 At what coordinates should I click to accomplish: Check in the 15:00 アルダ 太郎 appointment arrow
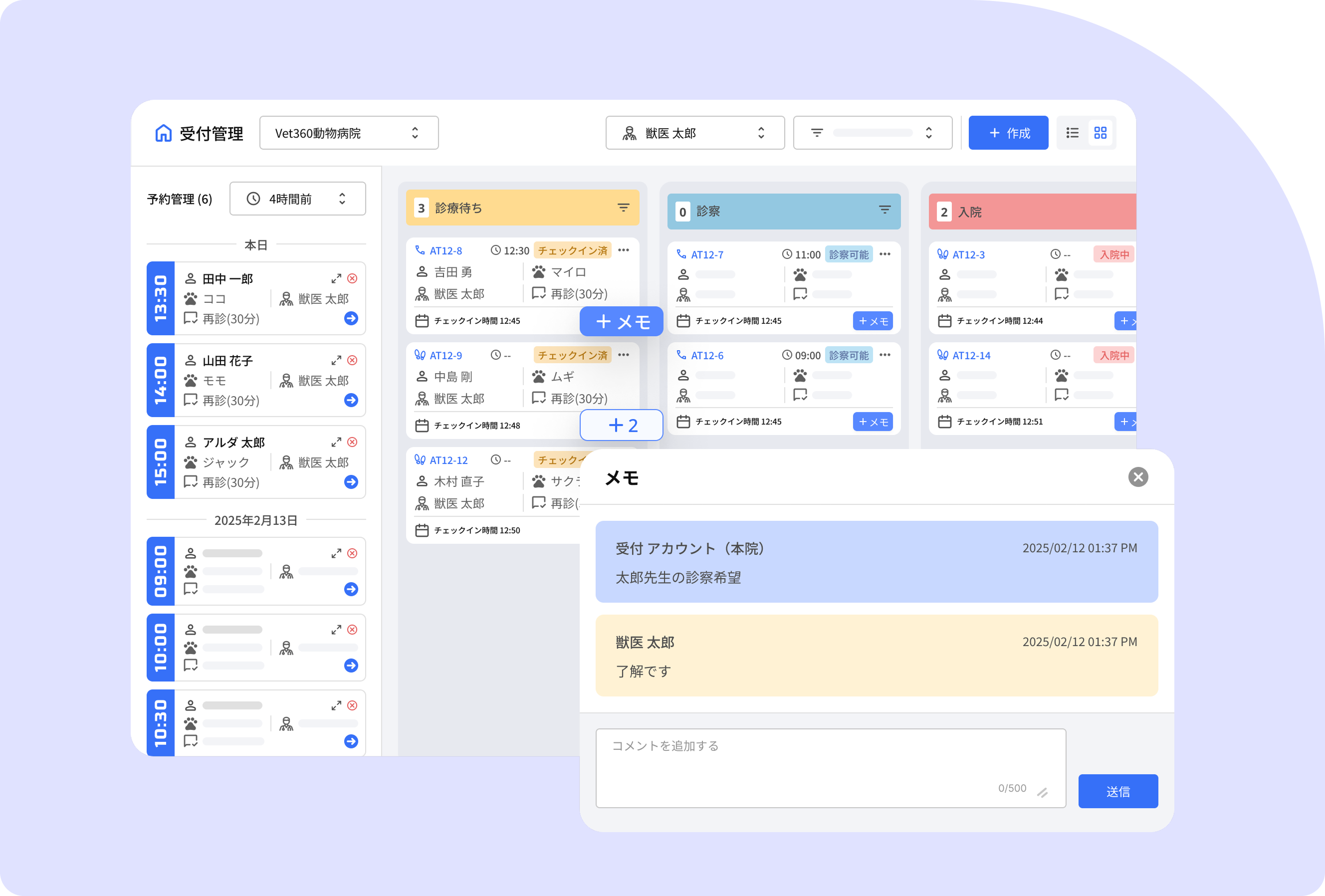click(351, 481)
